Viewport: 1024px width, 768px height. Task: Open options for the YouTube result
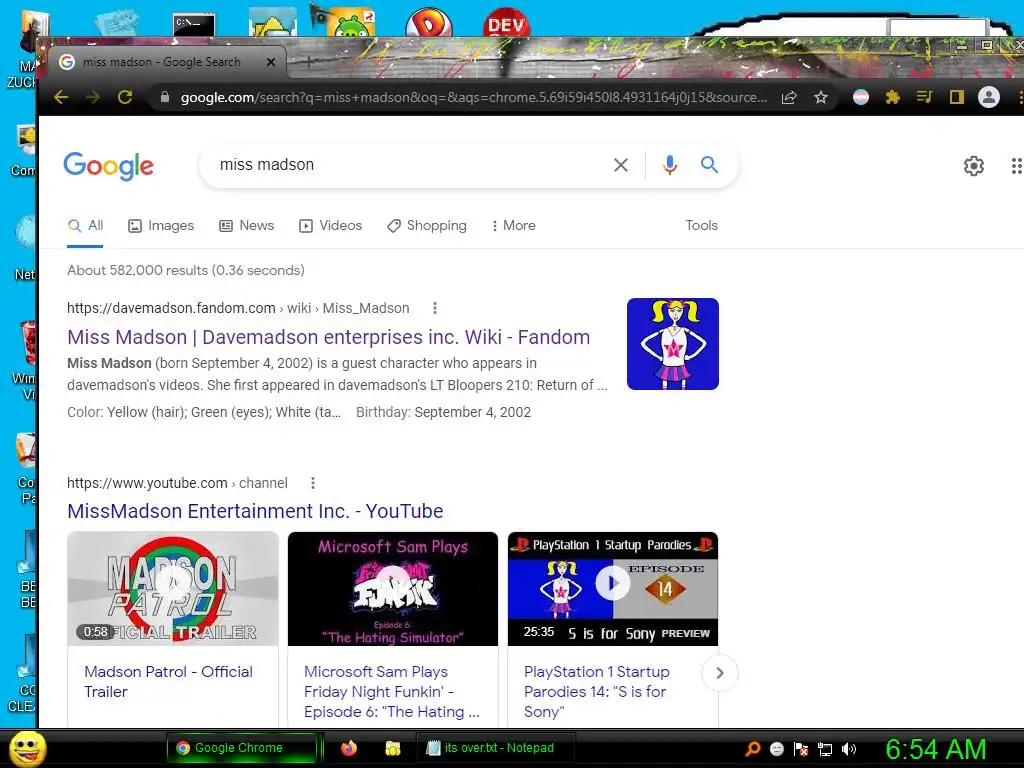coord(313,483)
